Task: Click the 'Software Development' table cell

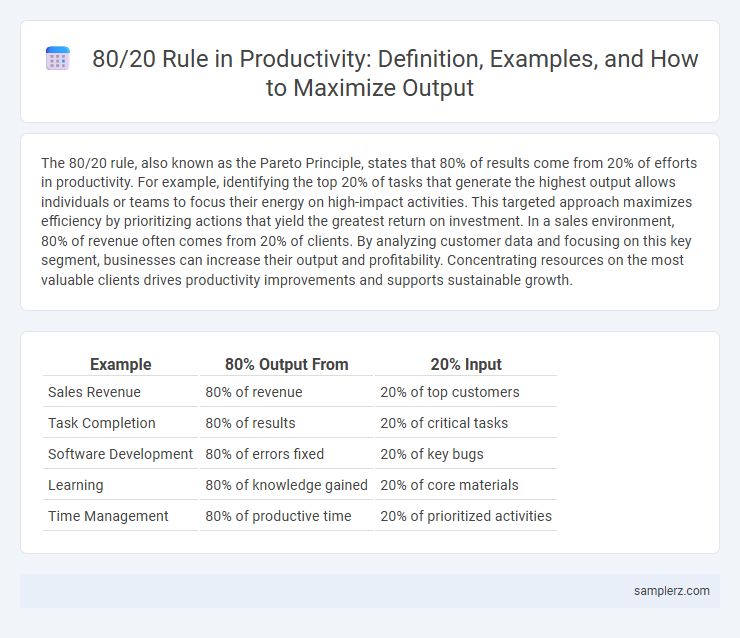Action: pyautogui.click(x=120, y=454)
